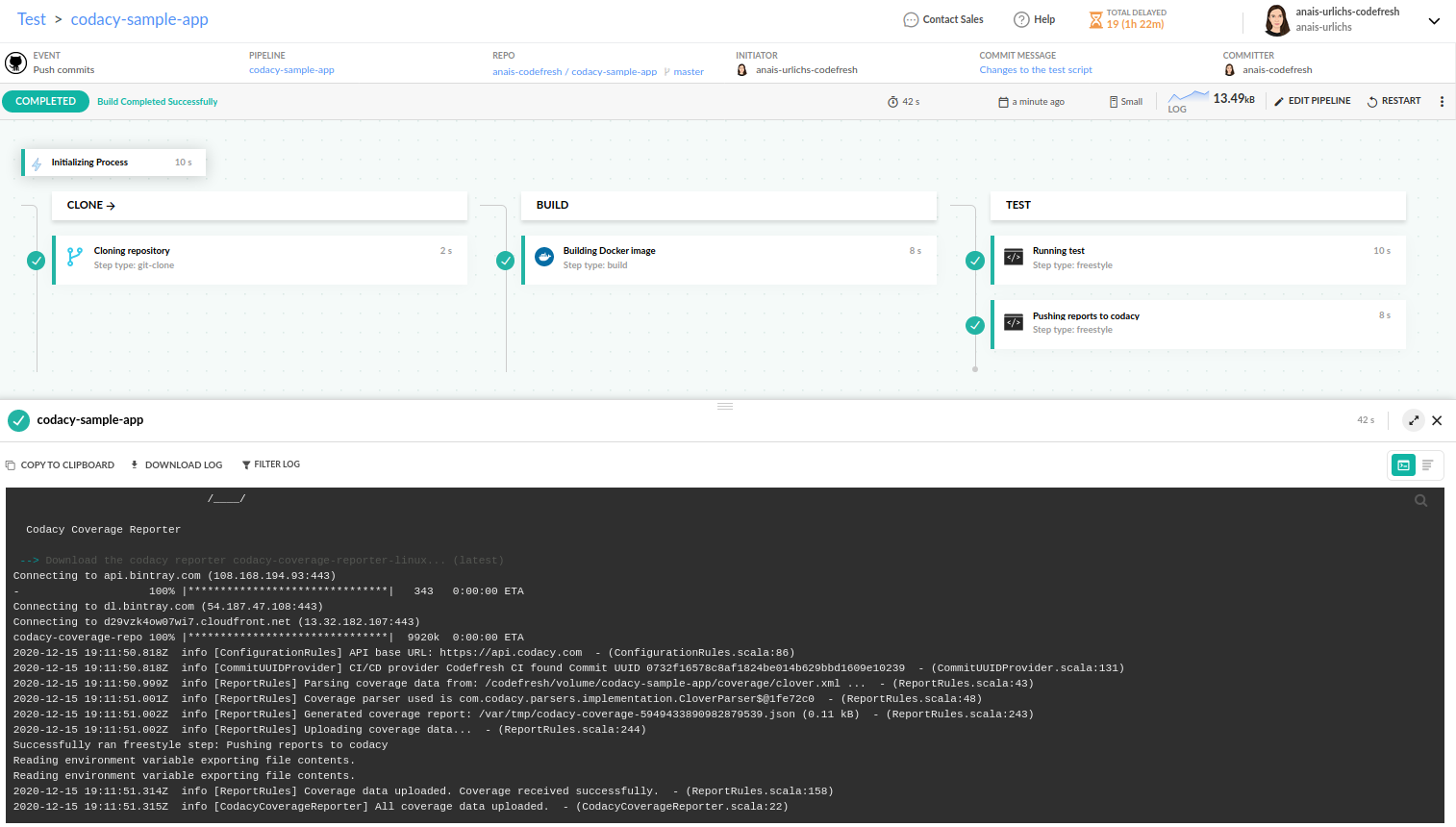The width and height of the screenshot is (1456, 827).
Task: Click Copy to Clipboard
Action: [x=60, y=465]
